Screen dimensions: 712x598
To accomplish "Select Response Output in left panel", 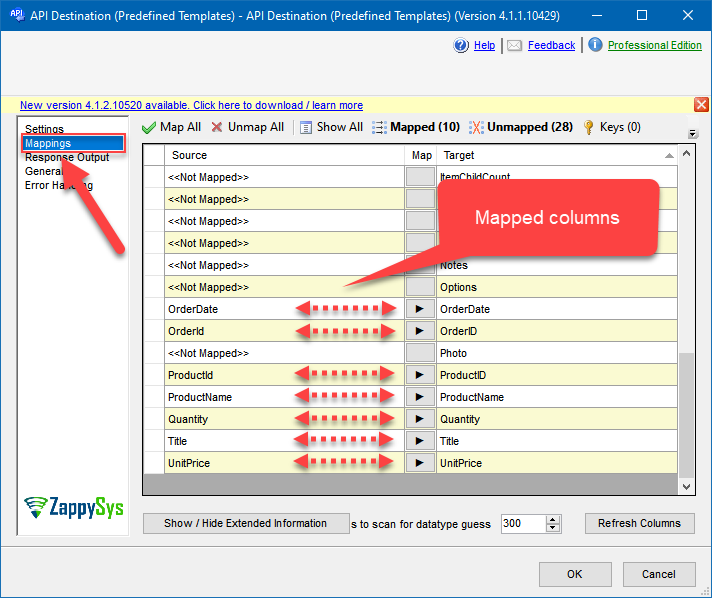I will tap(67, 157).
